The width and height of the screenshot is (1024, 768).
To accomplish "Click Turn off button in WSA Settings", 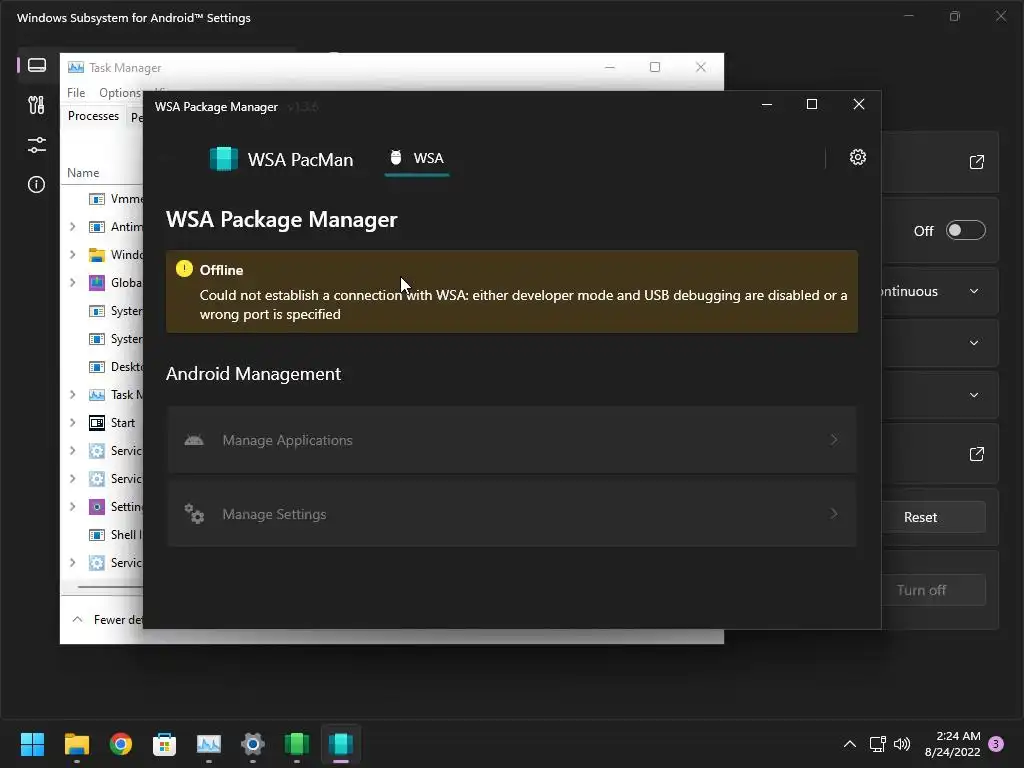I will point(933,590).
